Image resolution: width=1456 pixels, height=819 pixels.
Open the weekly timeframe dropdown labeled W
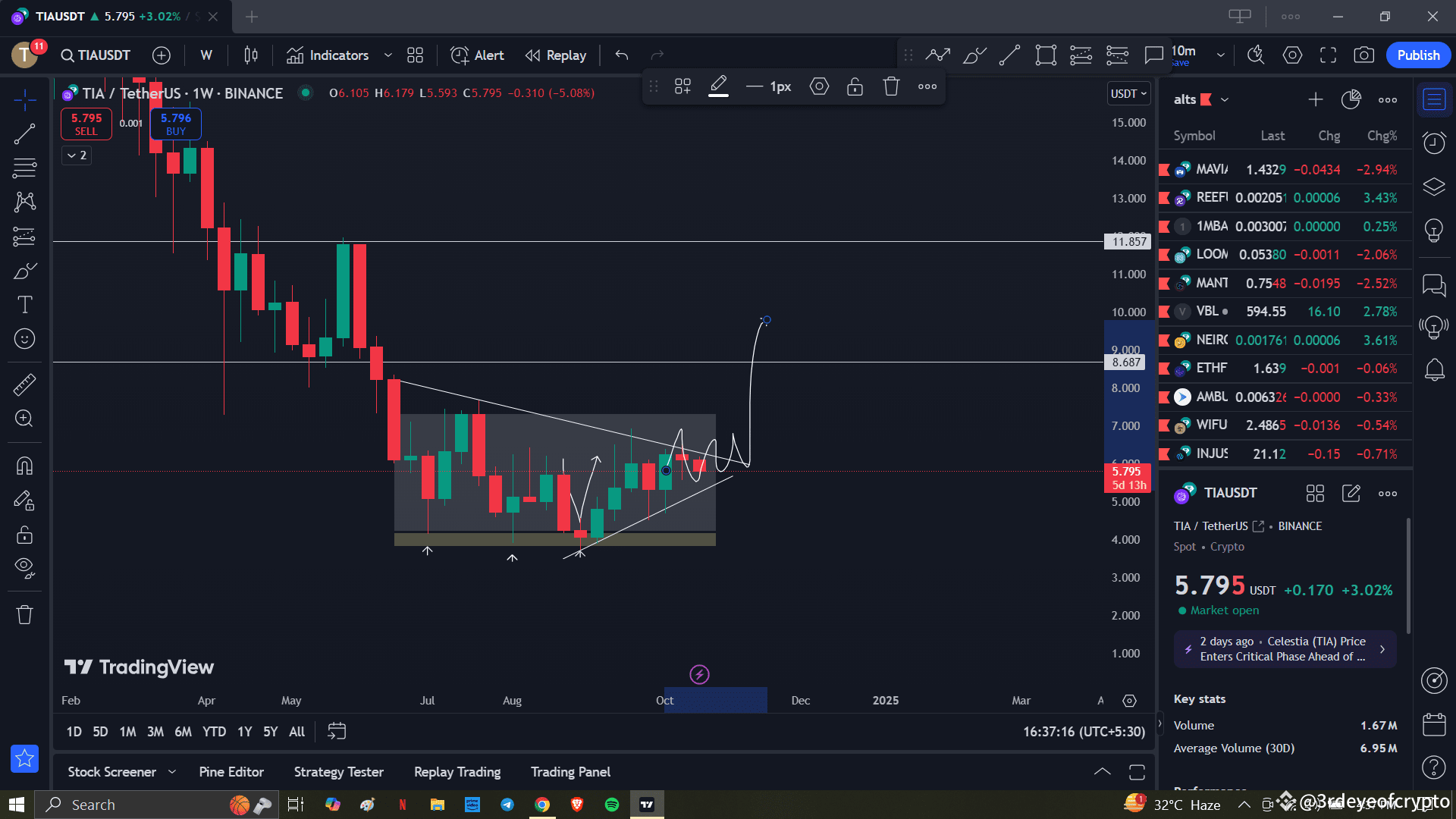[206, 55]
